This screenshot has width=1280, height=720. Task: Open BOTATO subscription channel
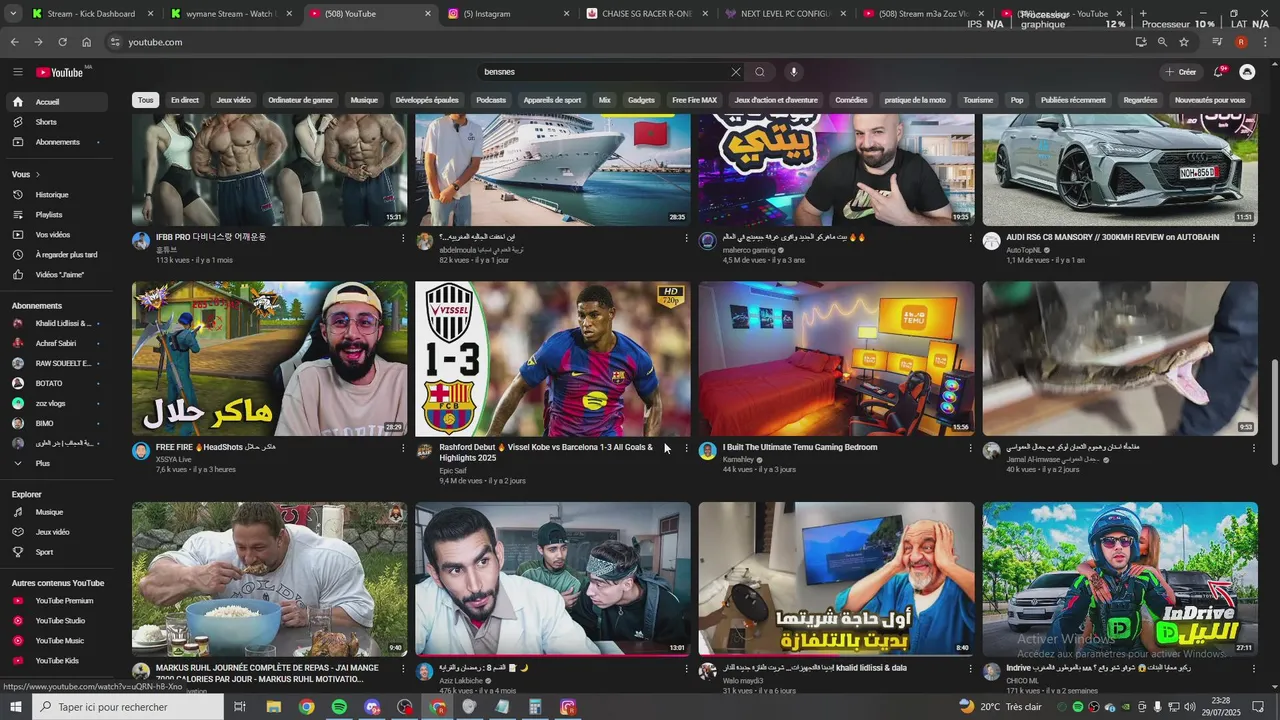pyautogui.click(x=56, y=383)
